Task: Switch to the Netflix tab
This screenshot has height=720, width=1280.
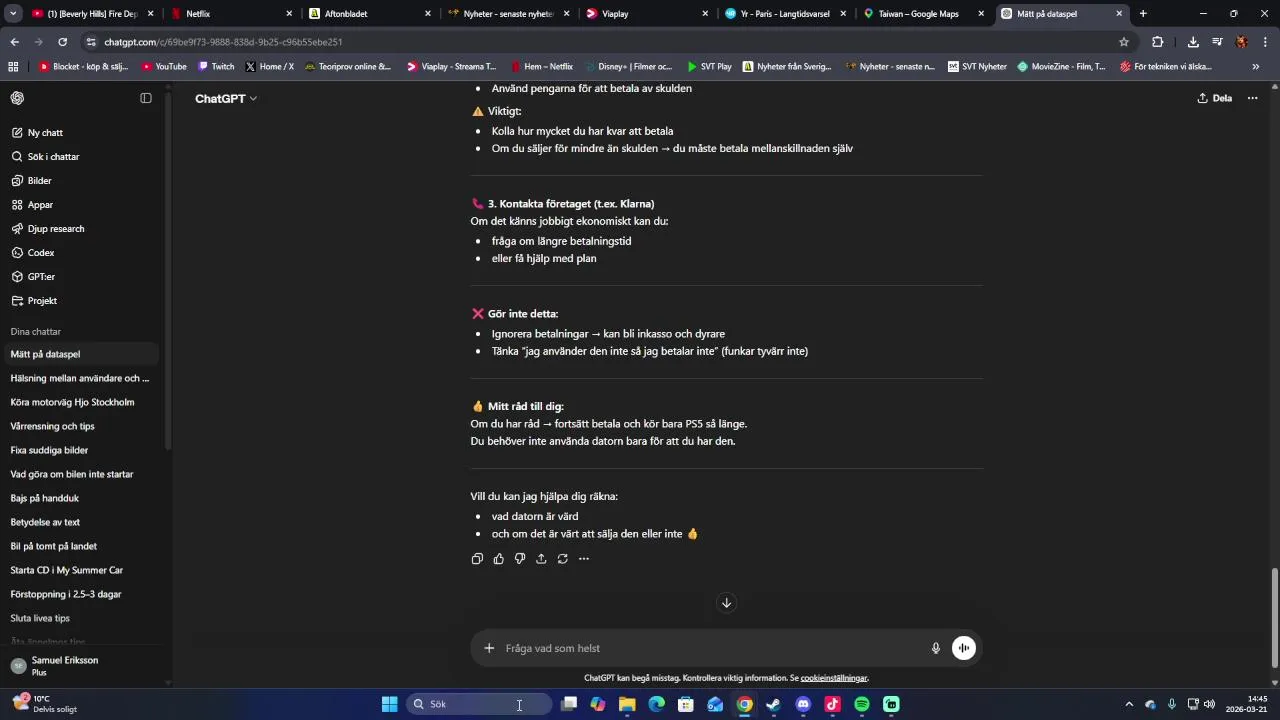Action: pyautogui.click(x=230, y=14)
